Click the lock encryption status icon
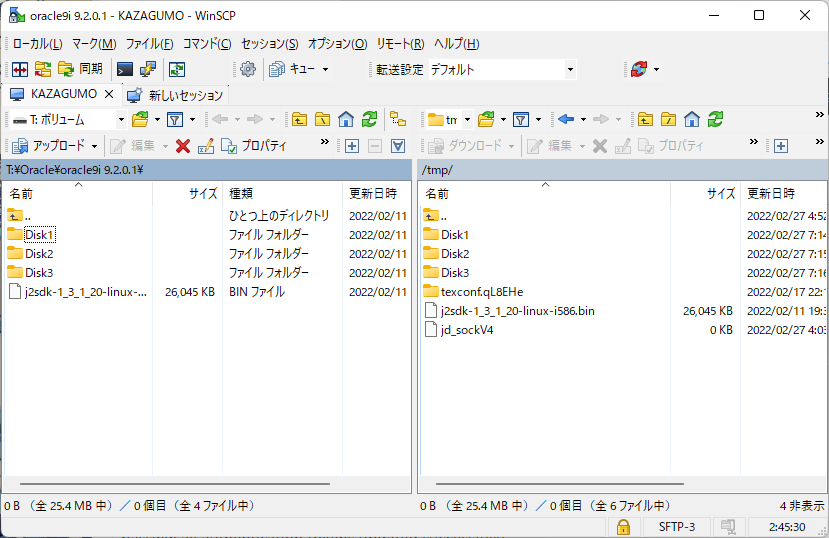This screenshot has width=829, height=538. [623, 526]
